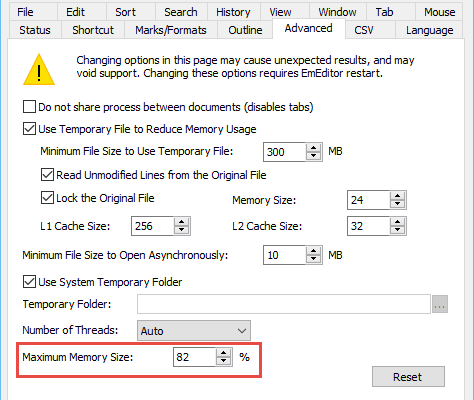Click the Temporary Folder browse ellipsis button
The width and height of the screenshot is (474, 400).
pos(440,304)
